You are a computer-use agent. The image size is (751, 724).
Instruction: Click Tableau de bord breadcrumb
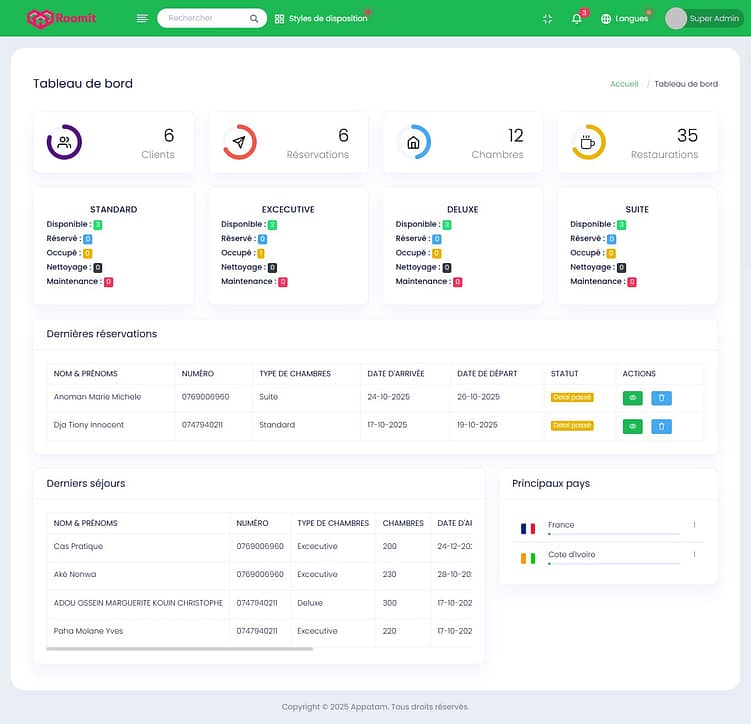click(686, 84)
